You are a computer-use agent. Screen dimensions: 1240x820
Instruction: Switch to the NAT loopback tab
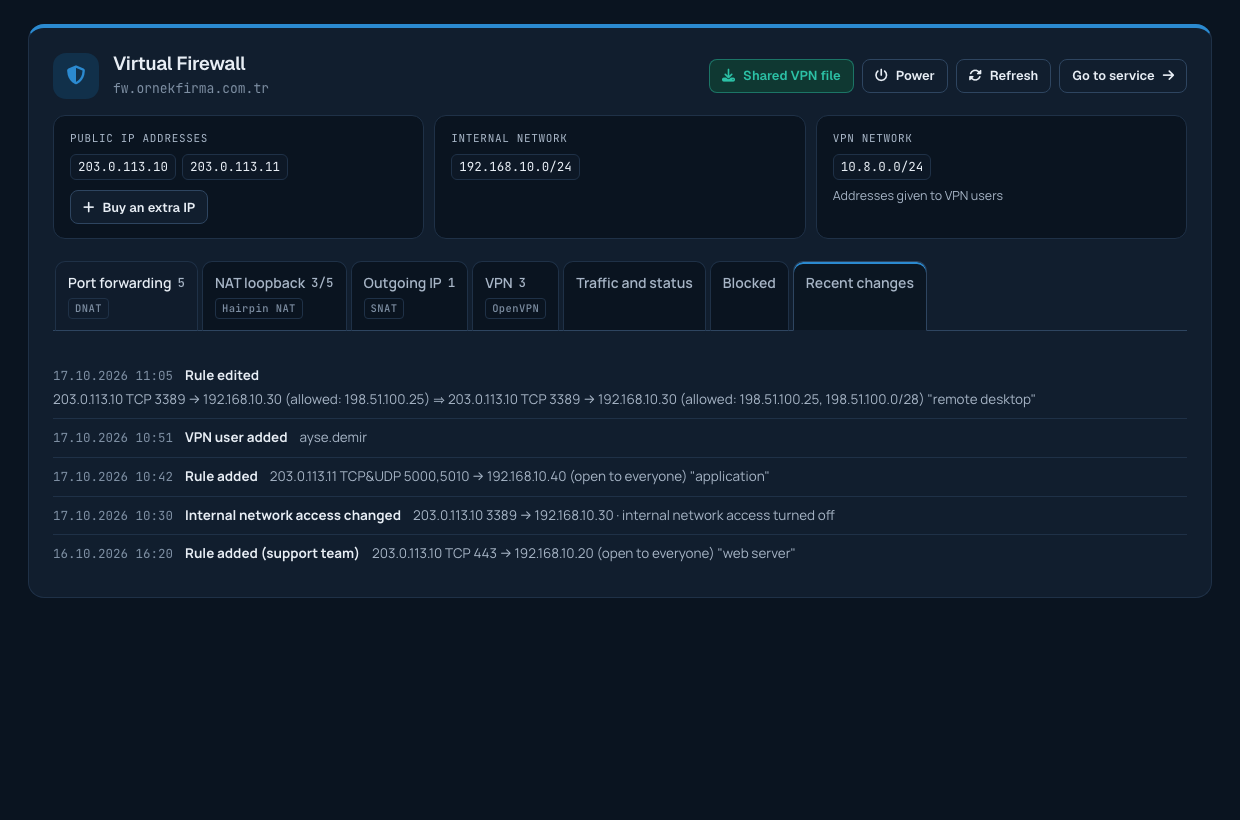pyautogui.click(x=274, y=296)
